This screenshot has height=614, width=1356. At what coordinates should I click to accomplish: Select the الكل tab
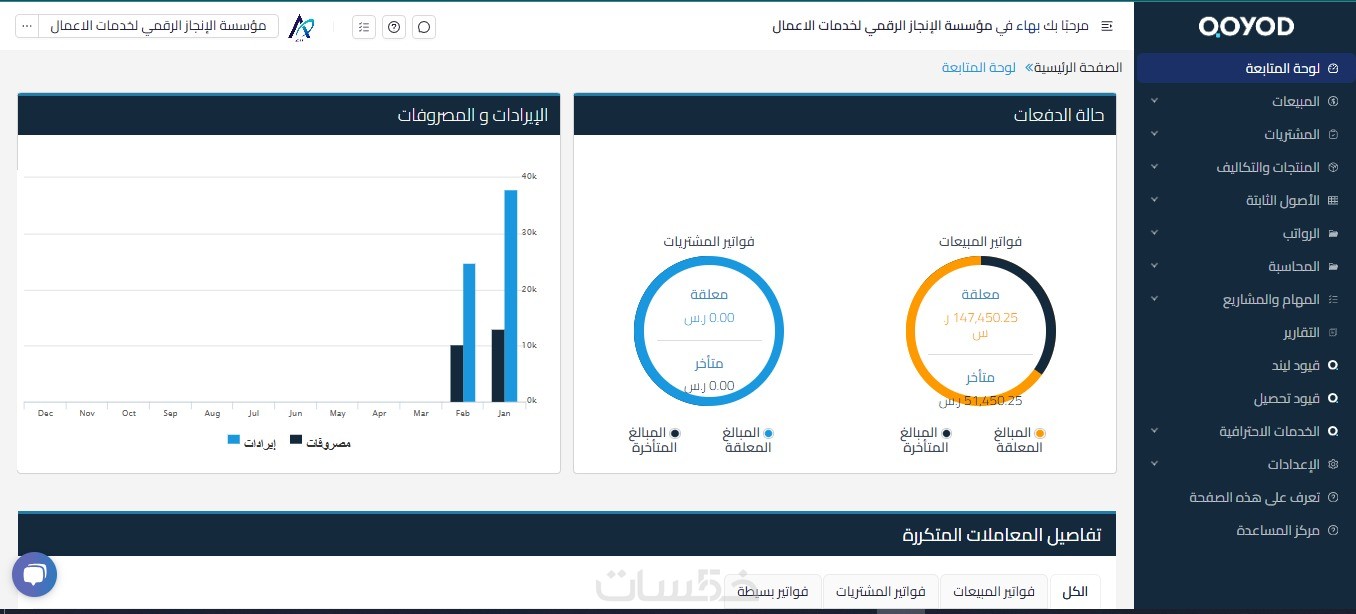point(1075,591)
